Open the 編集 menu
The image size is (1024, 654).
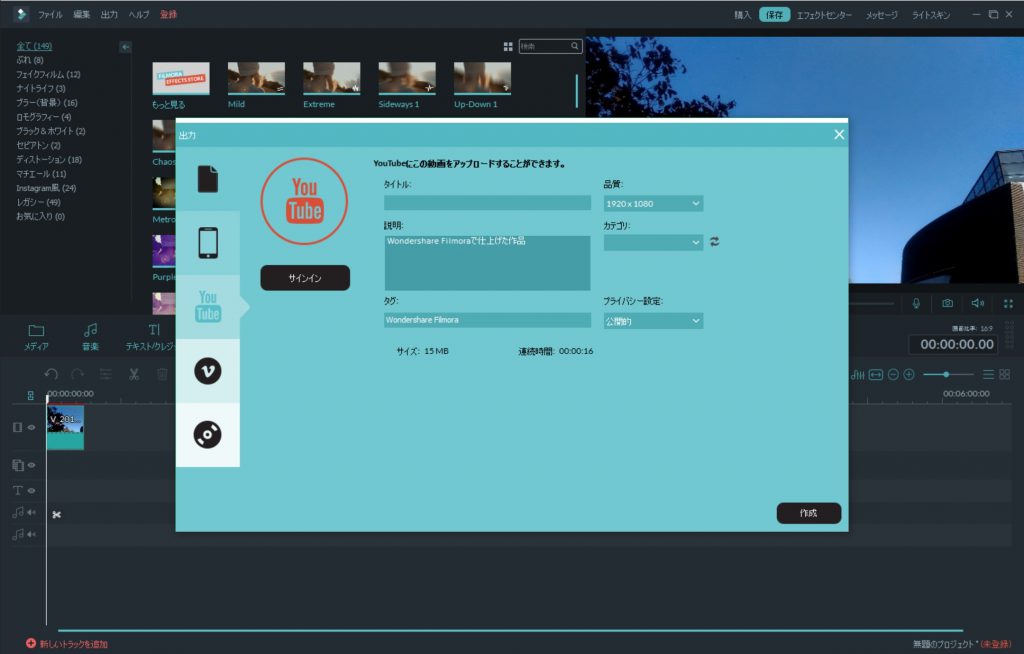[x=82, y=14]
